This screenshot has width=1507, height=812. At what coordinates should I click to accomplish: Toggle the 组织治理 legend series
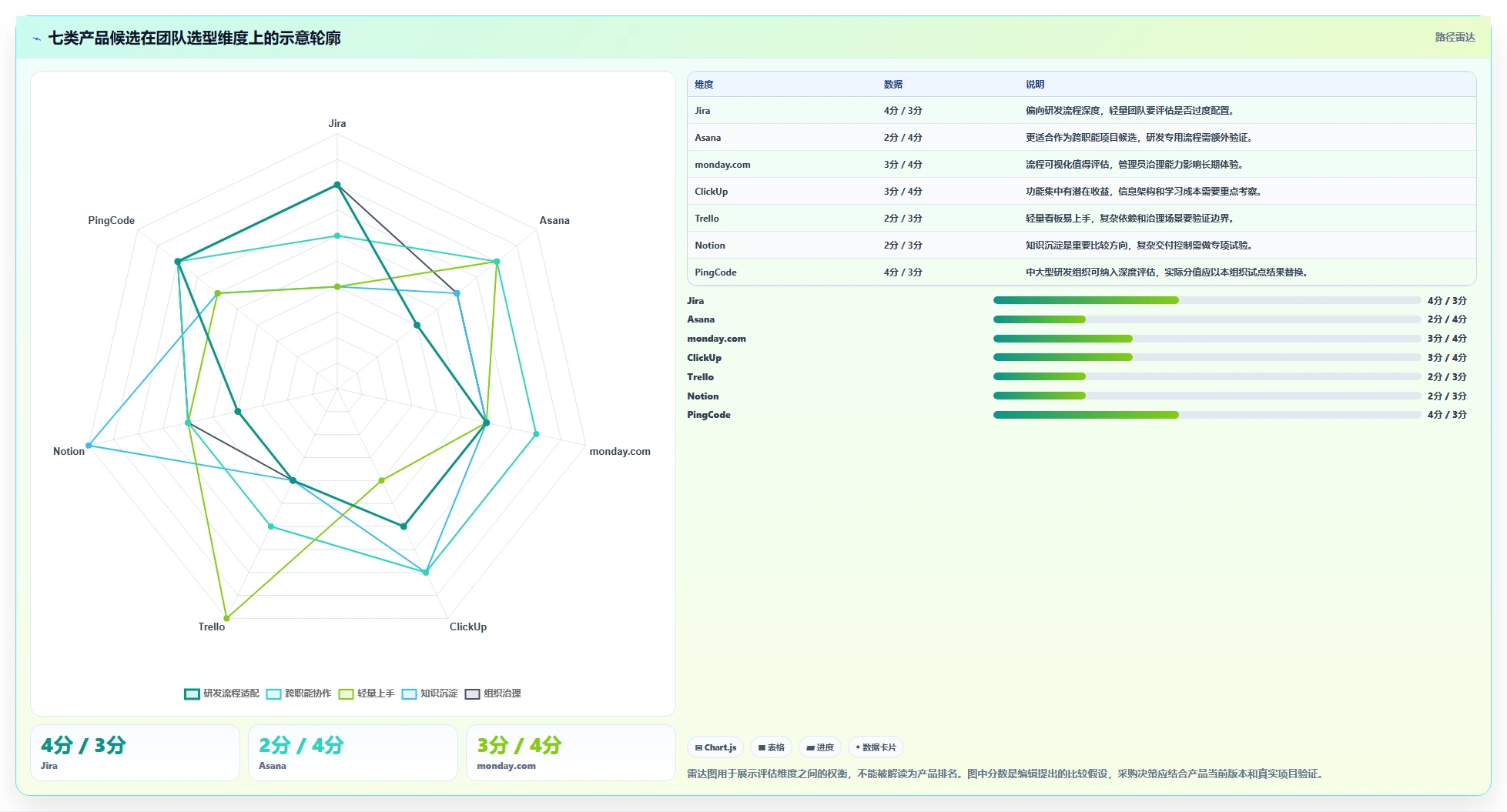click(493, 693)
